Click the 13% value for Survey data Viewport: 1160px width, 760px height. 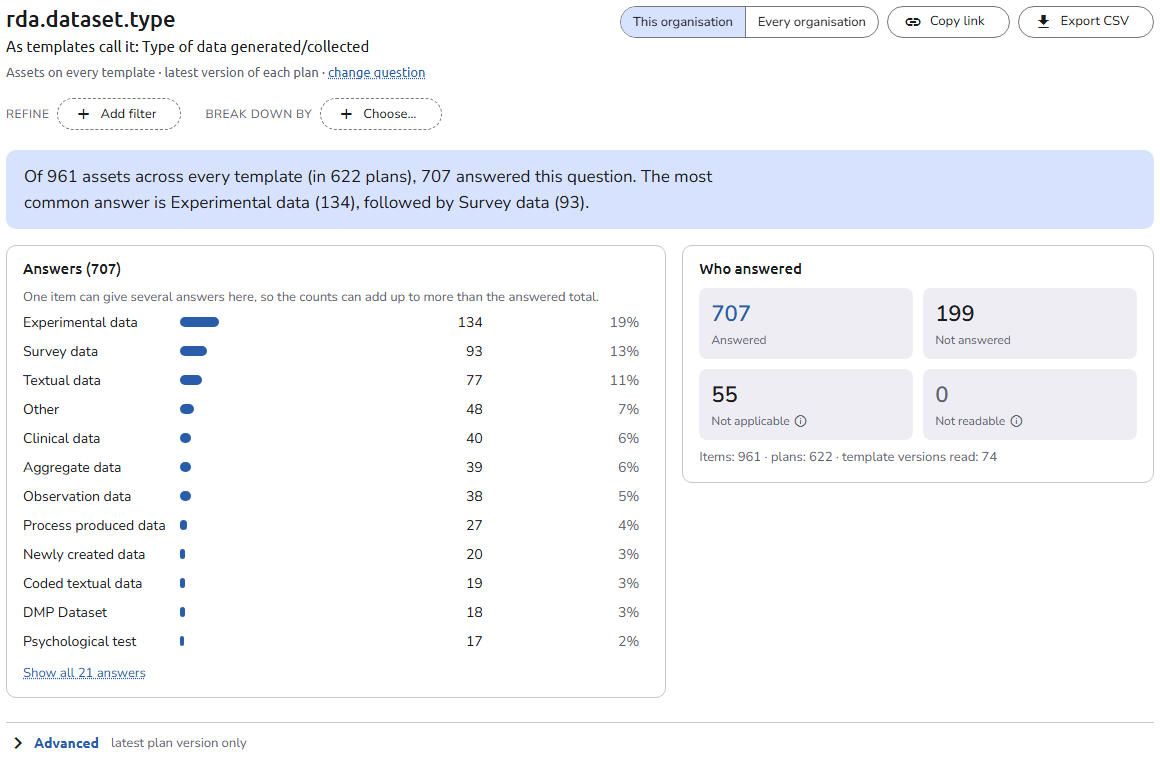click(x=624, y=352)
